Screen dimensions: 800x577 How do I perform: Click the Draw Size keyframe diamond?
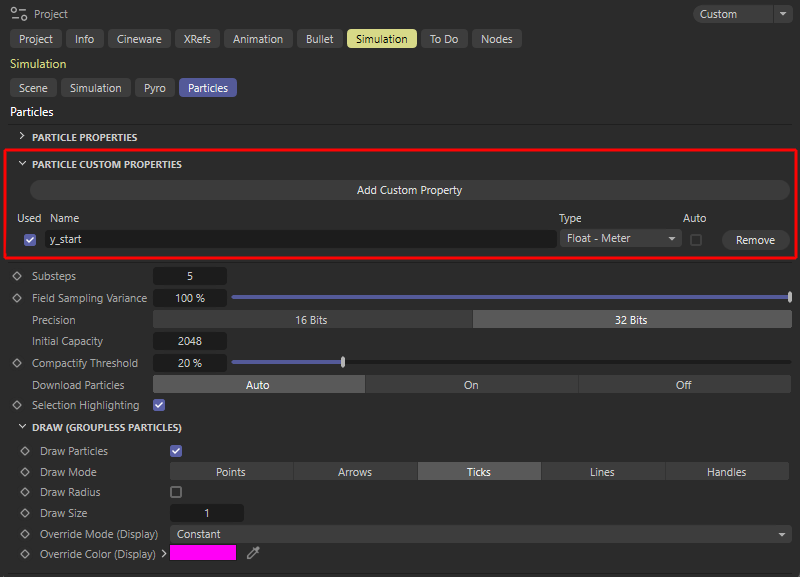[25, 513]
